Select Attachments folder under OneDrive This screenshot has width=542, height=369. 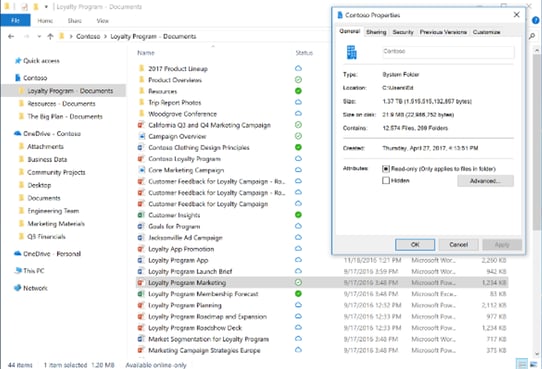[x=45, y=146]
